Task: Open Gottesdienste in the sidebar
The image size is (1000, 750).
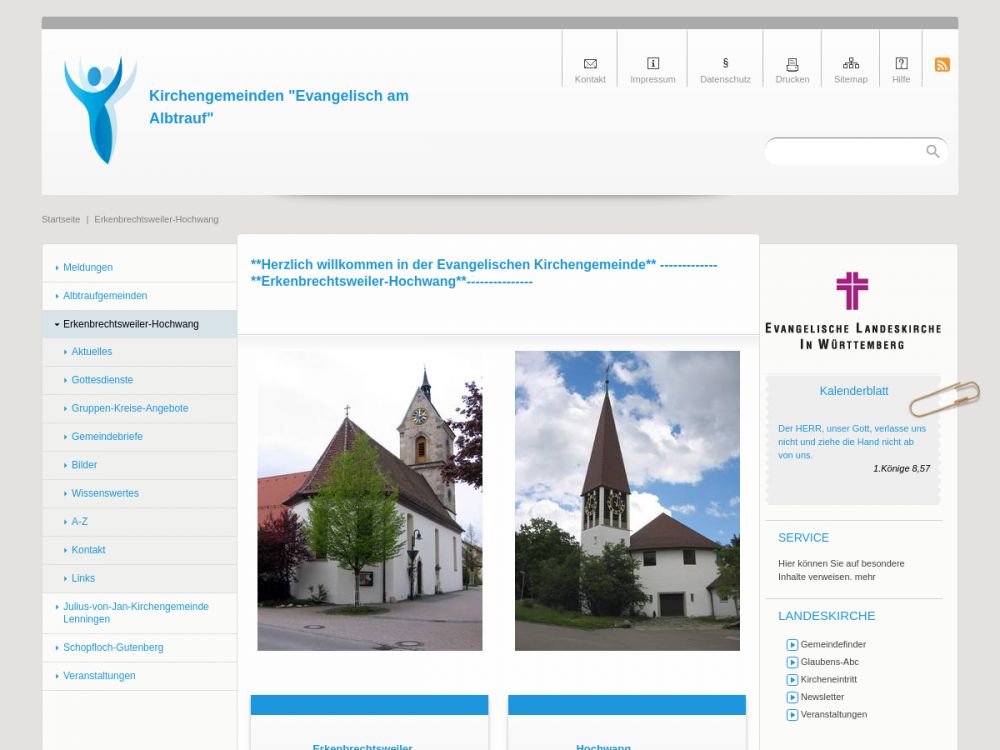Action: pos(102,380)
